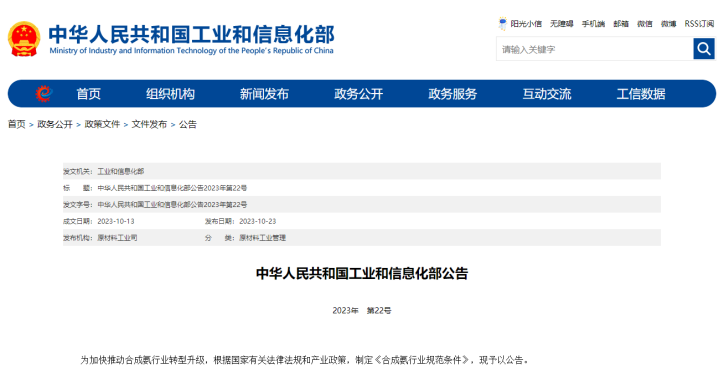This screenshot has width=724, height=377.
Task: Click the ministry title 中华人民共和国工业和信息化部
Action: [191, 34]
